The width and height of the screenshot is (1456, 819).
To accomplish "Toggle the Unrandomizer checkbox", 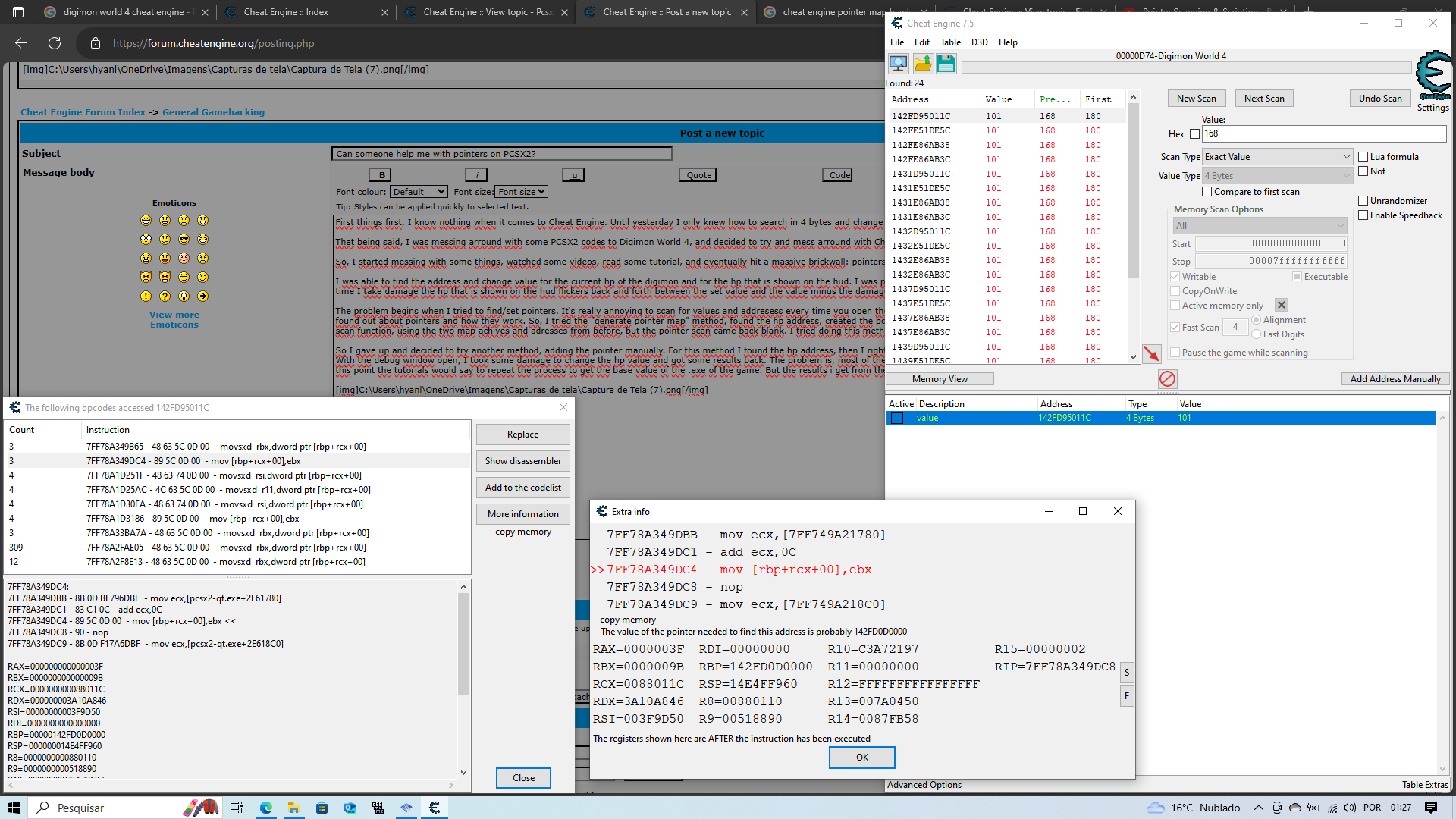I will [1363, 201].
